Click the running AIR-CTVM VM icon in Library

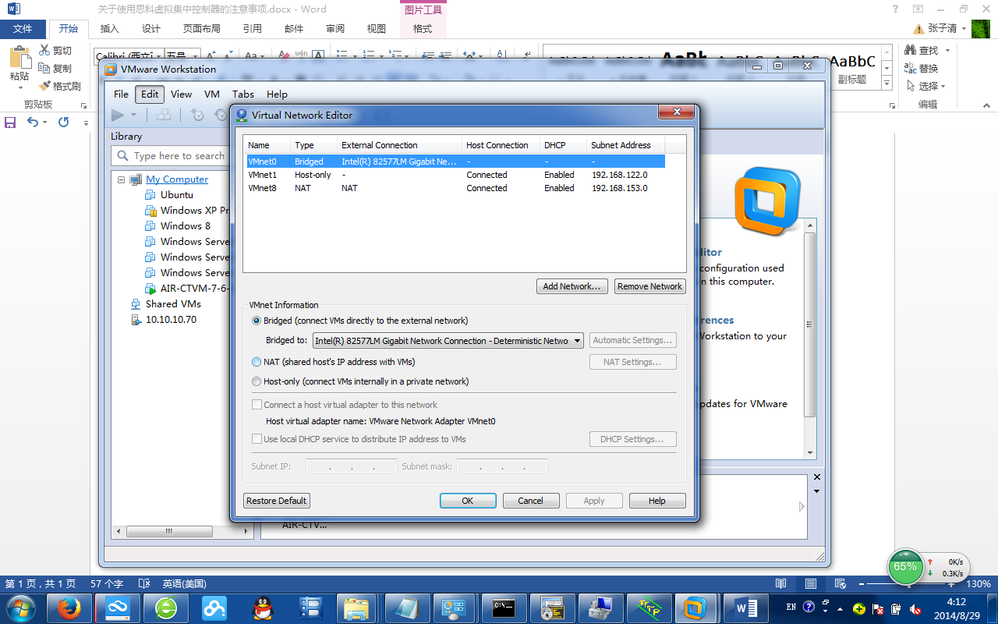150,288
